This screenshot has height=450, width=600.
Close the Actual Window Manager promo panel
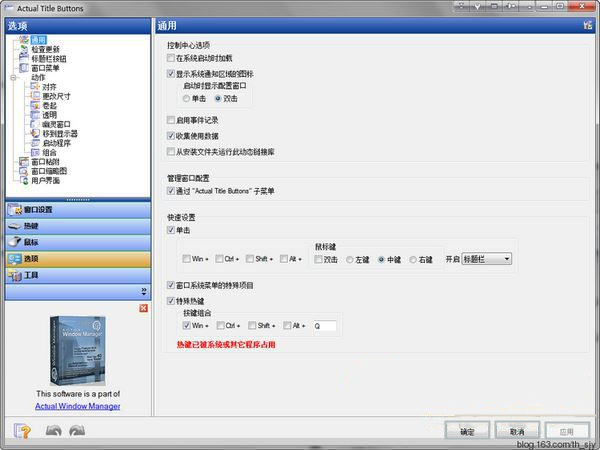pos(143,308)
